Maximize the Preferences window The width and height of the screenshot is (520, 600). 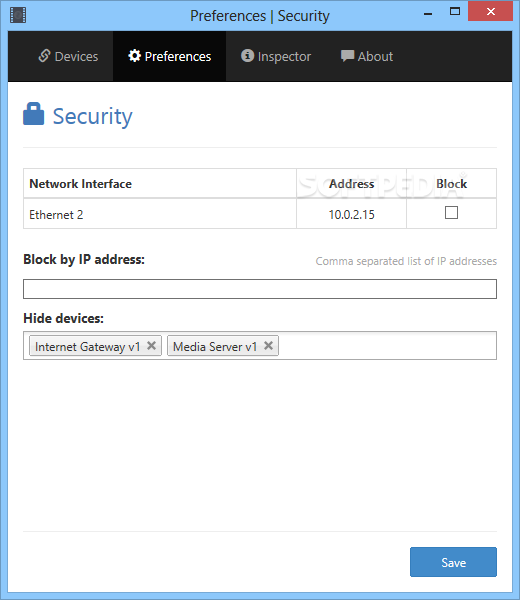point(455,11)
